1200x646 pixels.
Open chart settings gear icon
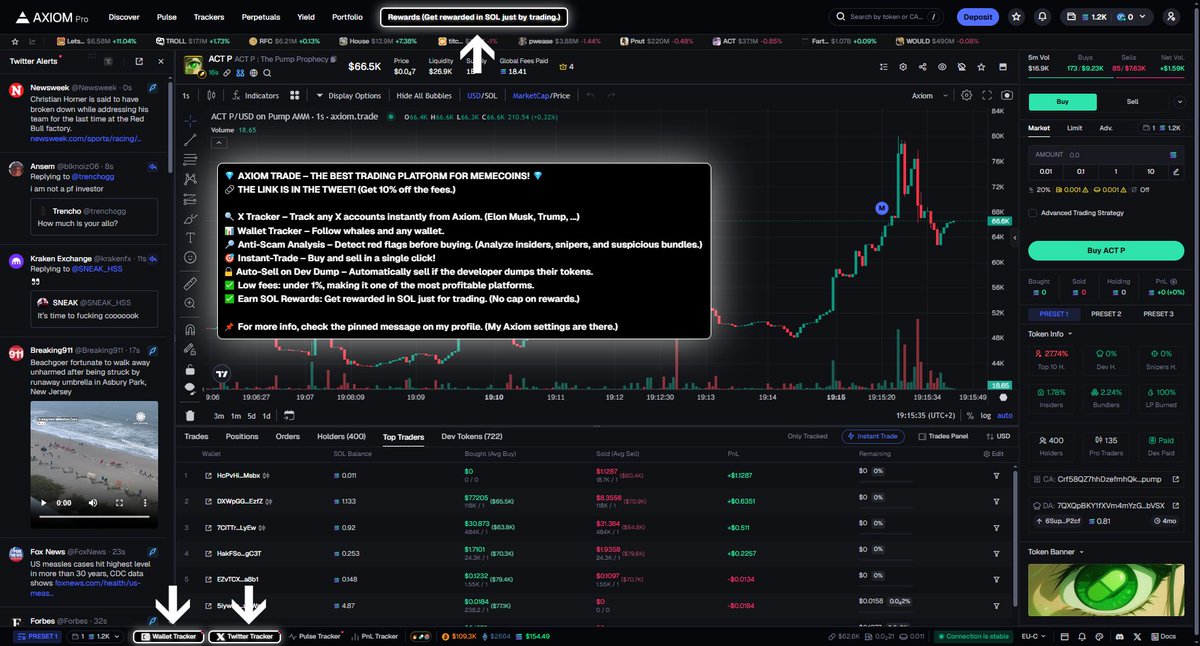(x=966, y=96)
